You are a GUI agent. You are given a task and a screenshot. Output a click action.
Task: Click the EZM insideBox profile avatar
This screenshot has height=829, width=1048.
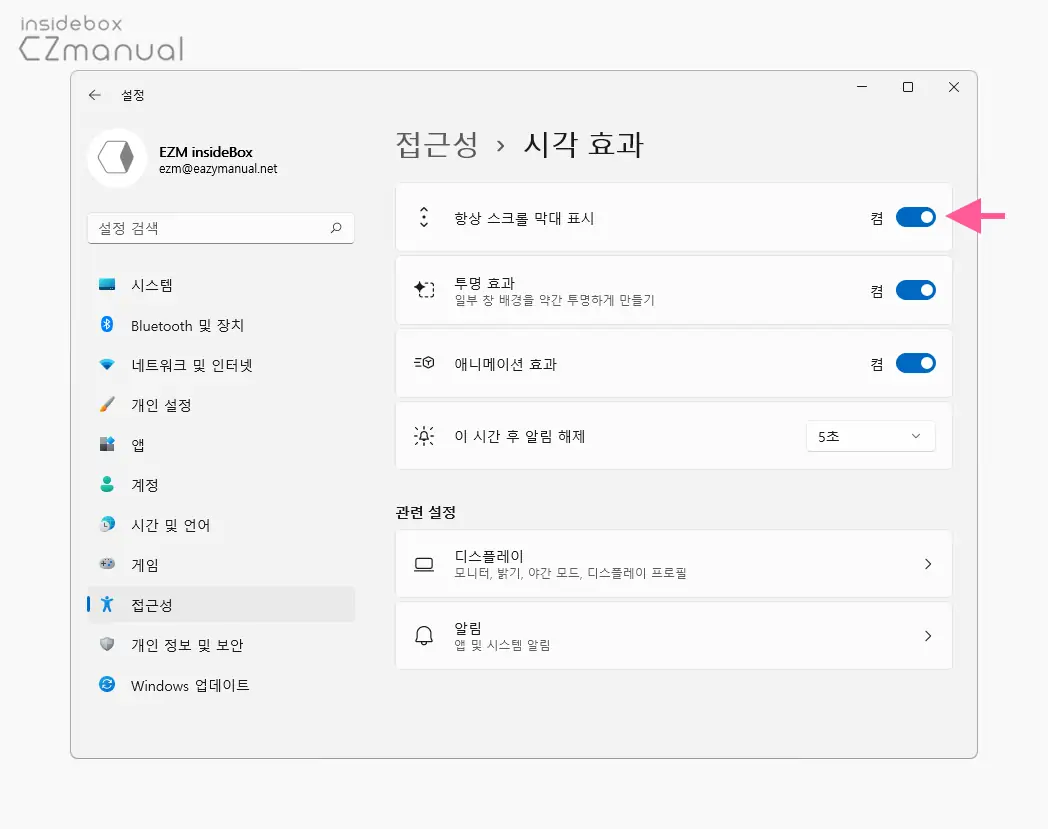click(x=117, y=158)
